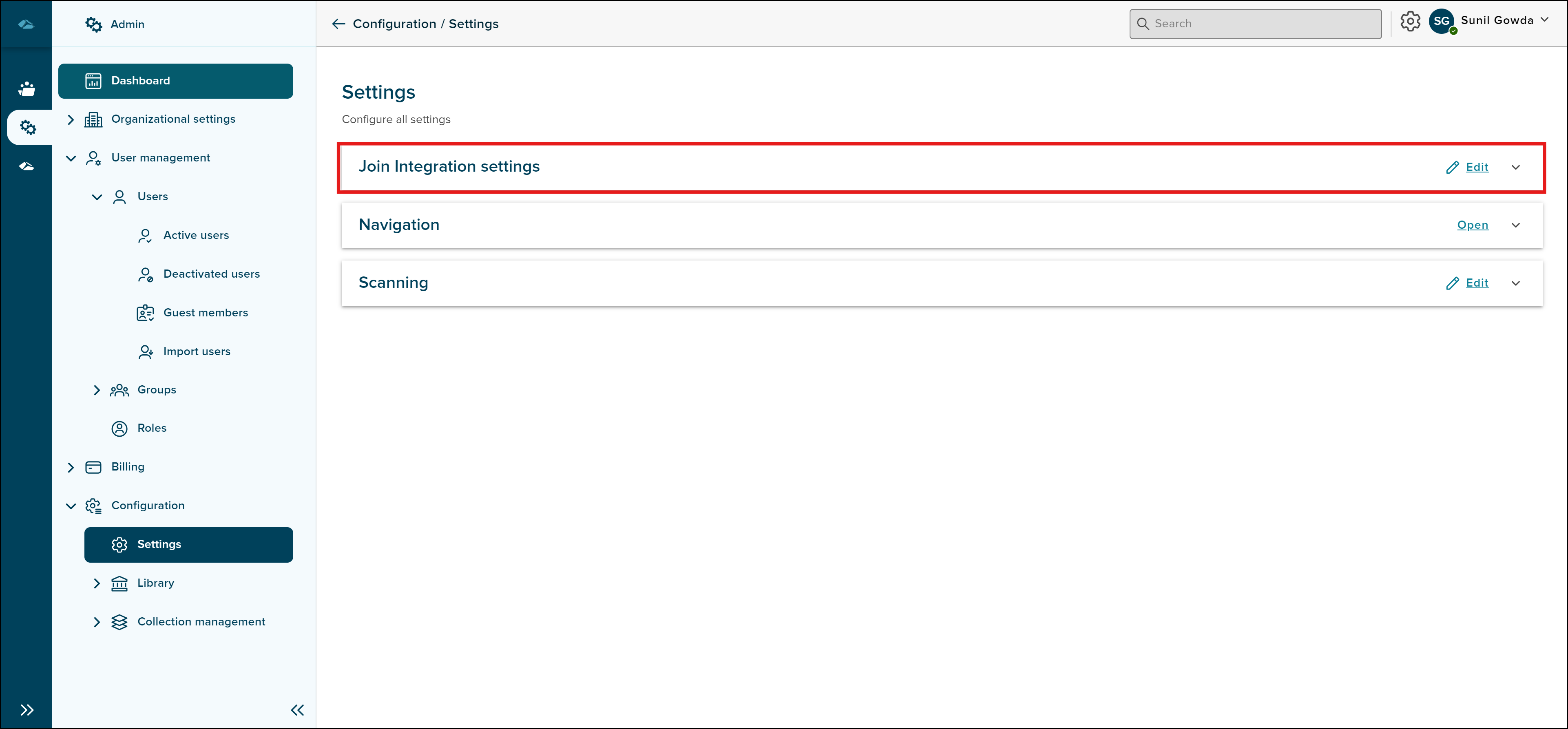Click the settings gear in the top bar
Viewport: 1568px width, 729px height.
1411,22
